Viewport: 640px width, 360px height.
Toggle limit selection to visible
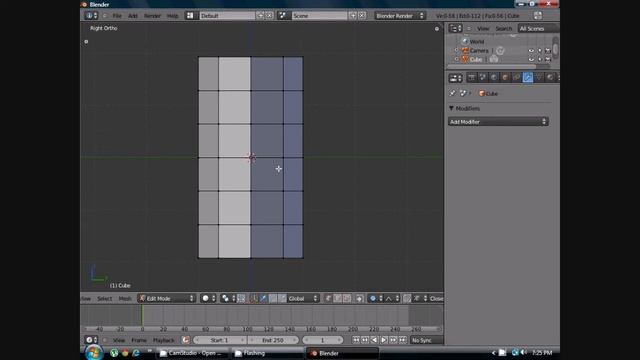click(x=359, y=299)
